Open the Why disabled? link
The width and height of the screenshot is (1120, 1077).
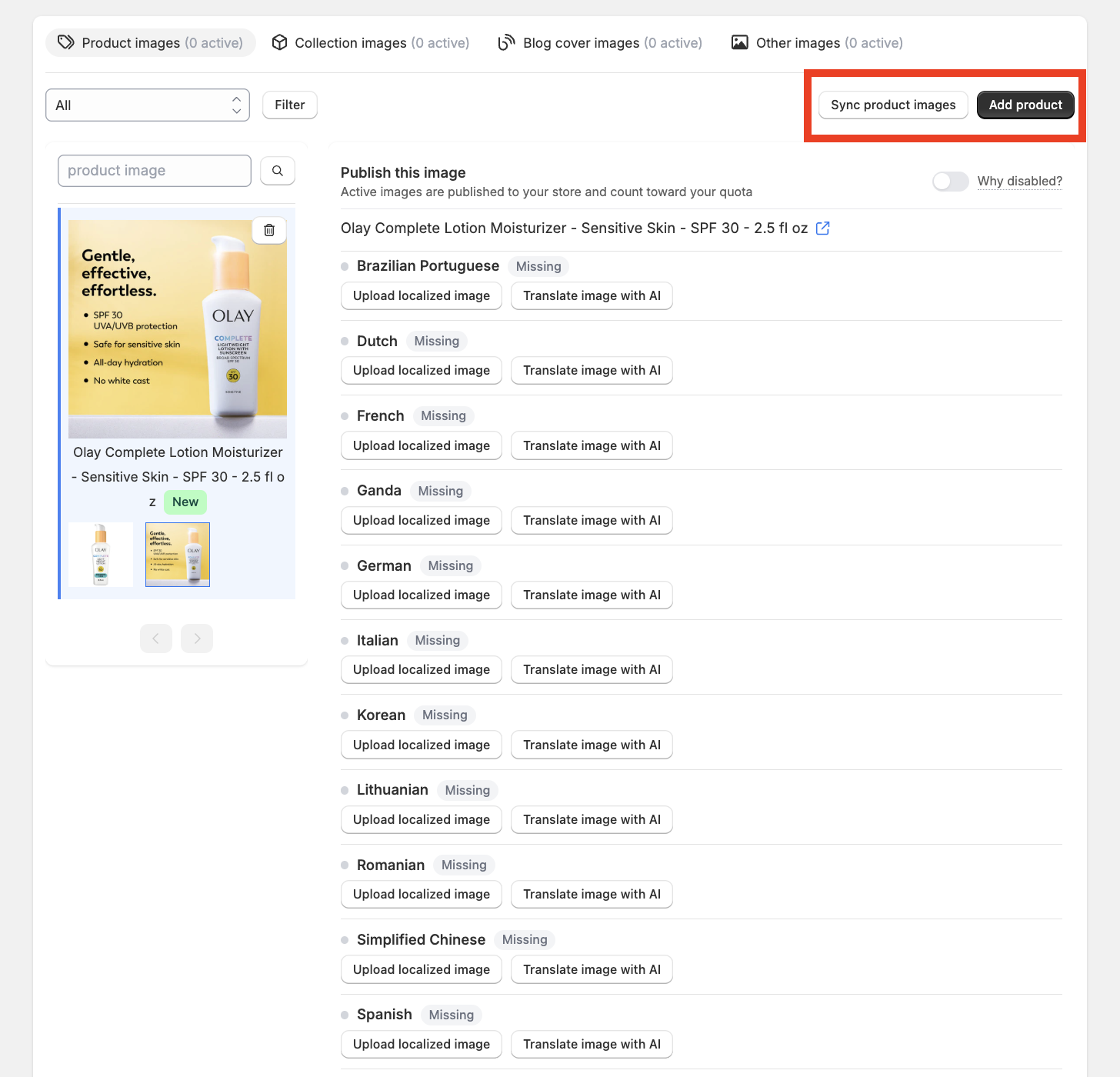tap(1019, 182)
